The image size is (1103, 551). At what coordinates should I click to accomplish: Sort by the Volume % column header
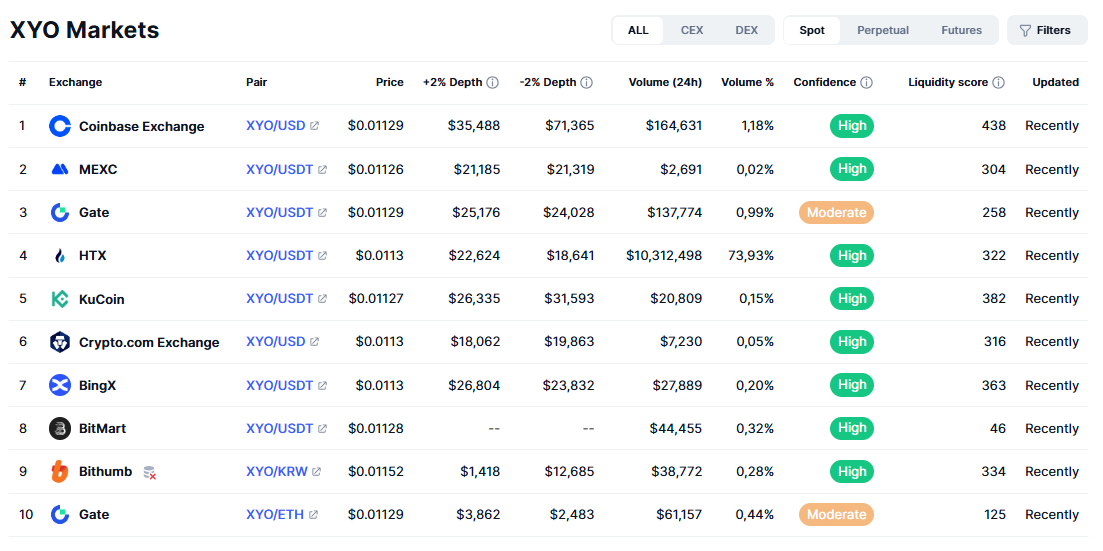pos(747,82)
